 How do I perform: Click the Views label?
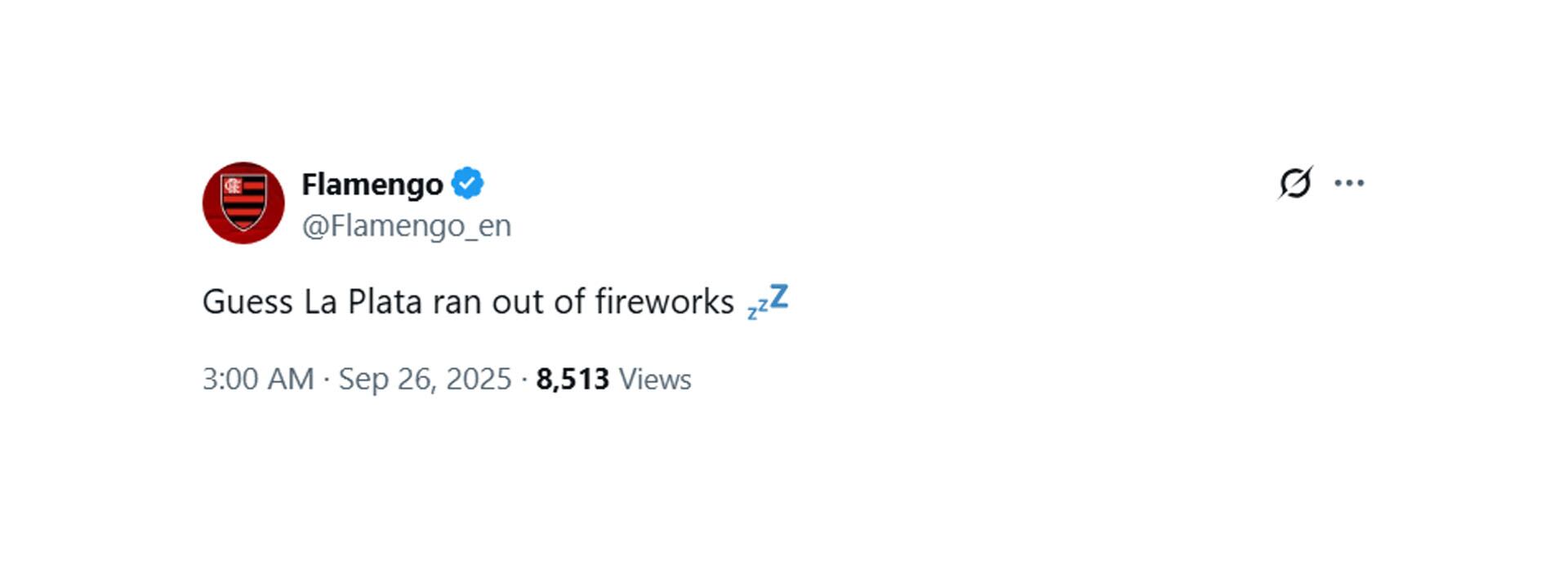(655, 380)
